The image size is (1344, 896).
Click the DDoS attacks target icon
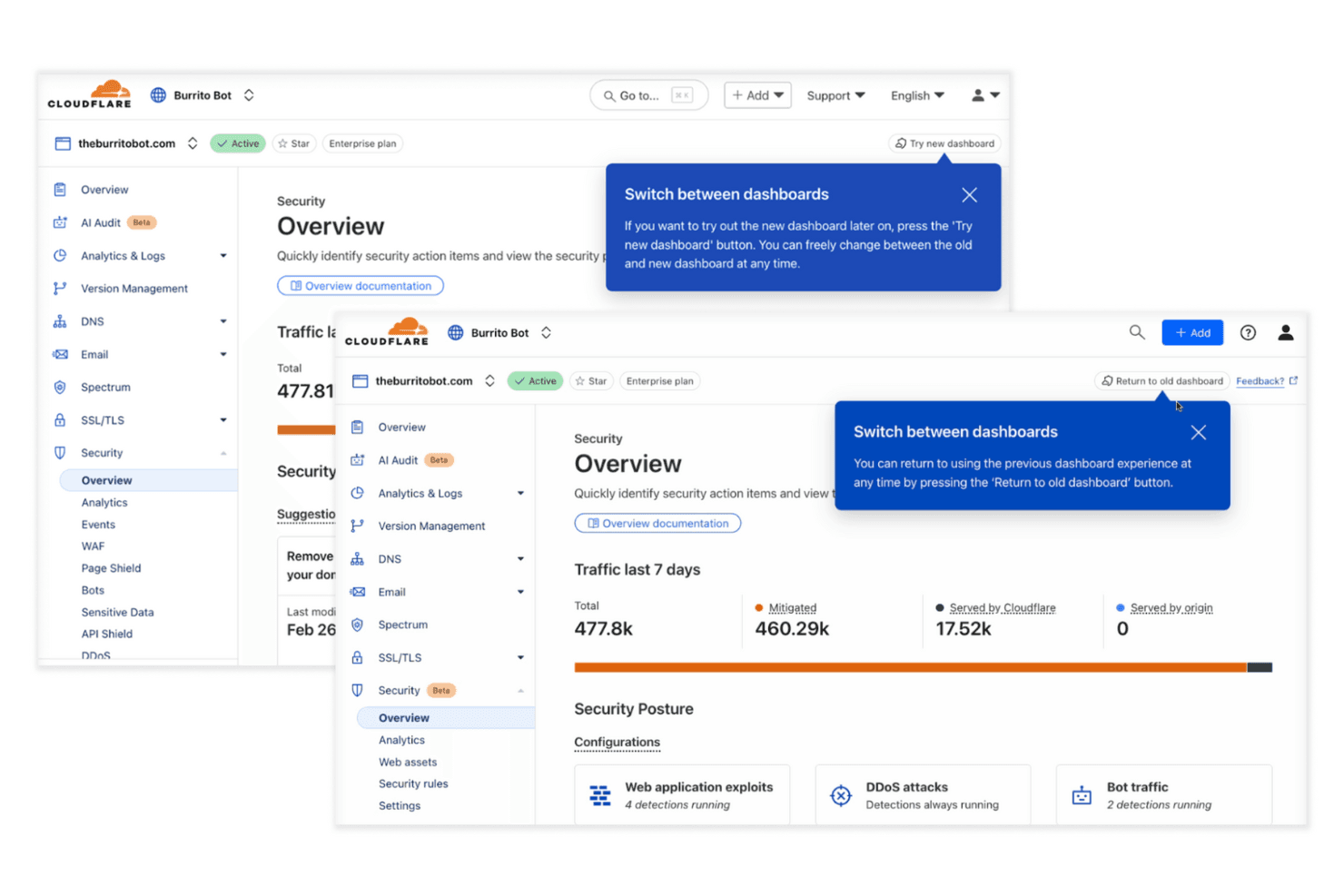click(x=841, y=796)
